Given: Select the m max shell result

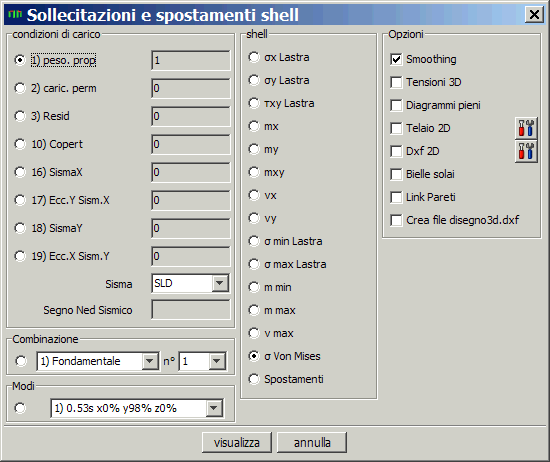Looking at the screenshot, I should (254, 310).
